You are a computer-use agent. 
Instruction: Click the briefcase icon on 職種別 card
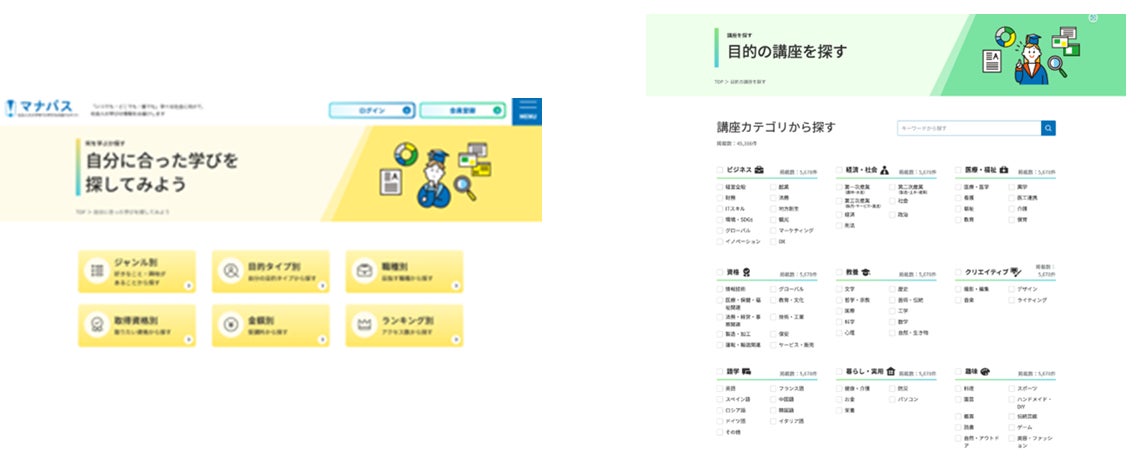point(364,270)
